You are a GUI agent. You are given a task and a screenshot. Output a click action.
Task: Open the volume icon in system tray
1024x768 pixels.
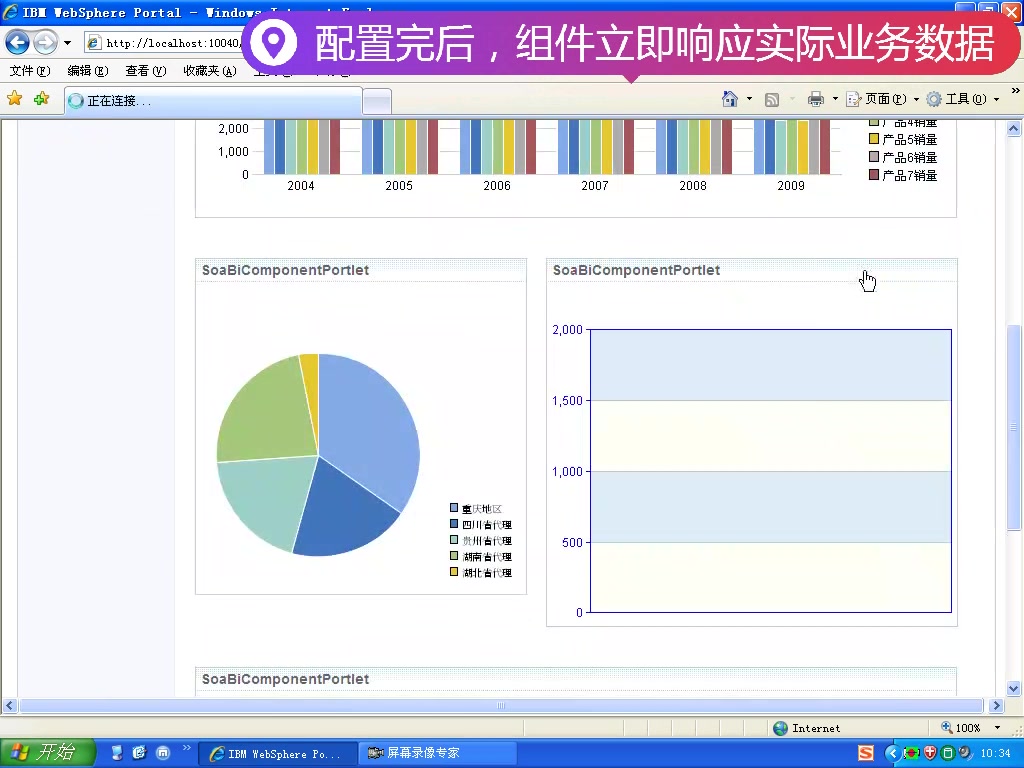(964, 751)
